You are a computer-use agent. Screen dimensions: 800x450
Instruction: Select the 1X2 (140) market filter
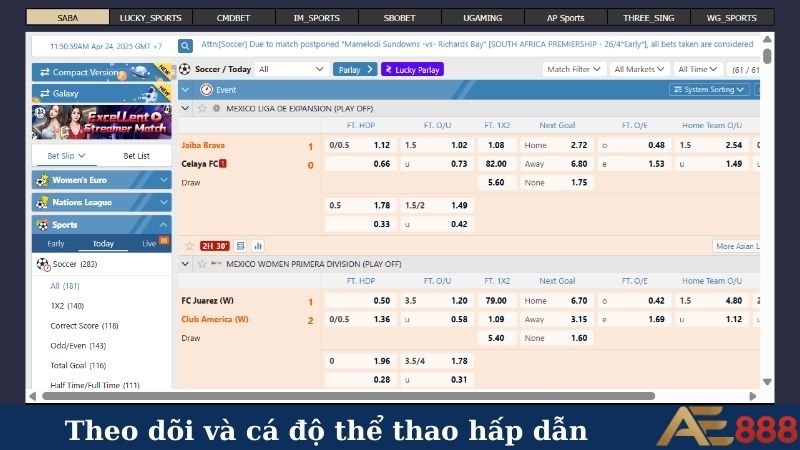click(67, 306)
